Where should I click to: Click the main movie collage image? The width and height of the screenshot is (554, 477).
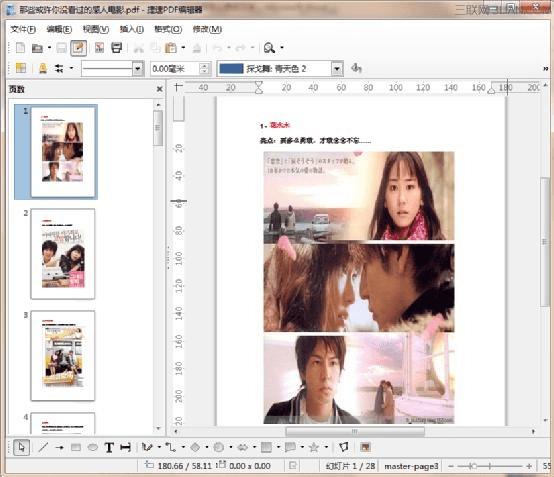coord(359,287)
